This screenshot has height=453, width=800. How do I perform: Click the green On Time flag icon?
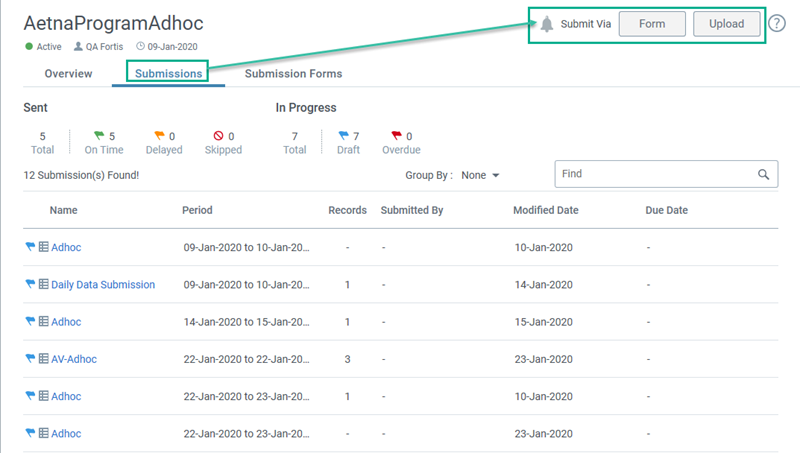tap(99, 136)
